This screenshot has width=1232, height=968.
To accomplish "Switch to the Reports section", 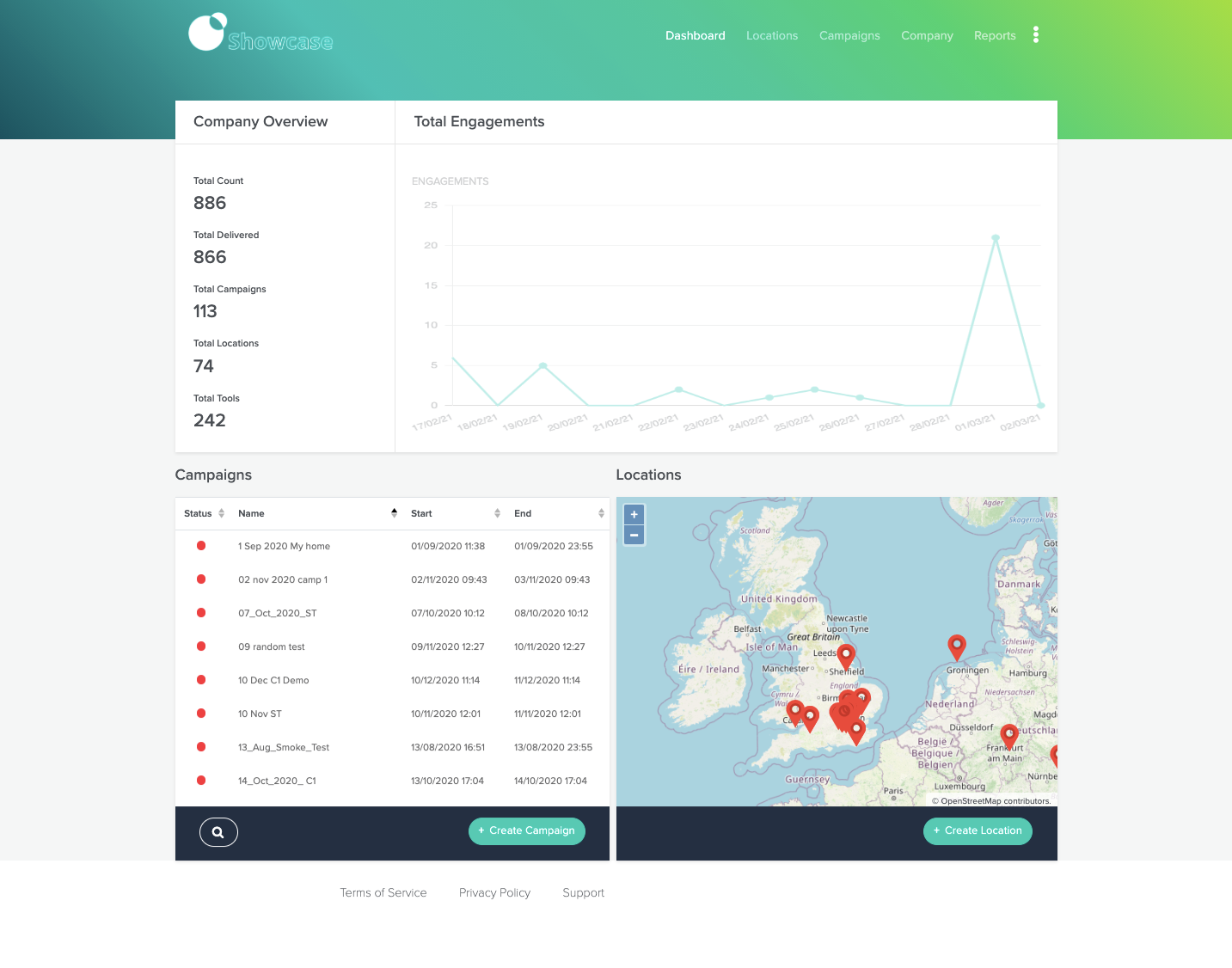I will point(995,35).
